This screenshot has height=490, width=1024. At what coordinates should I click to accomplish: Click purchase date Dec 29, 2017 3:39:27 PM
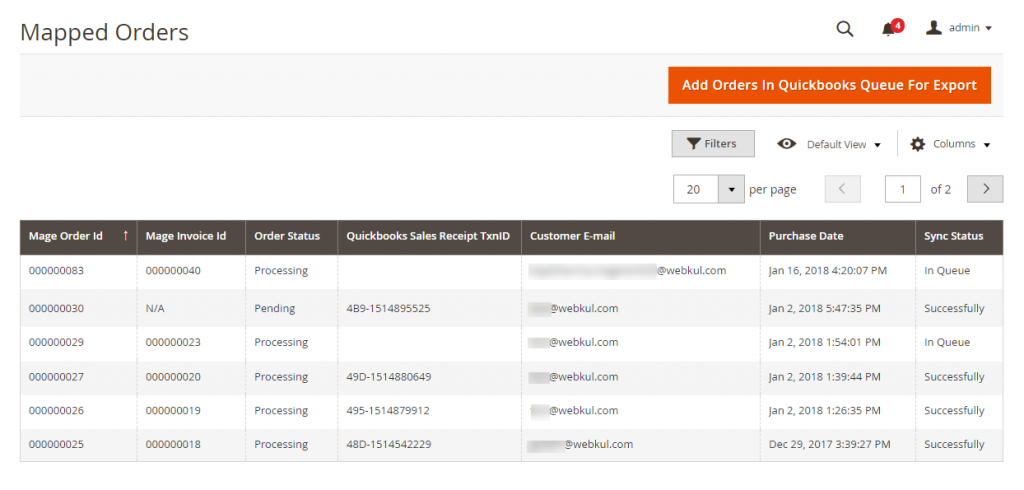[x=829, y=445]
